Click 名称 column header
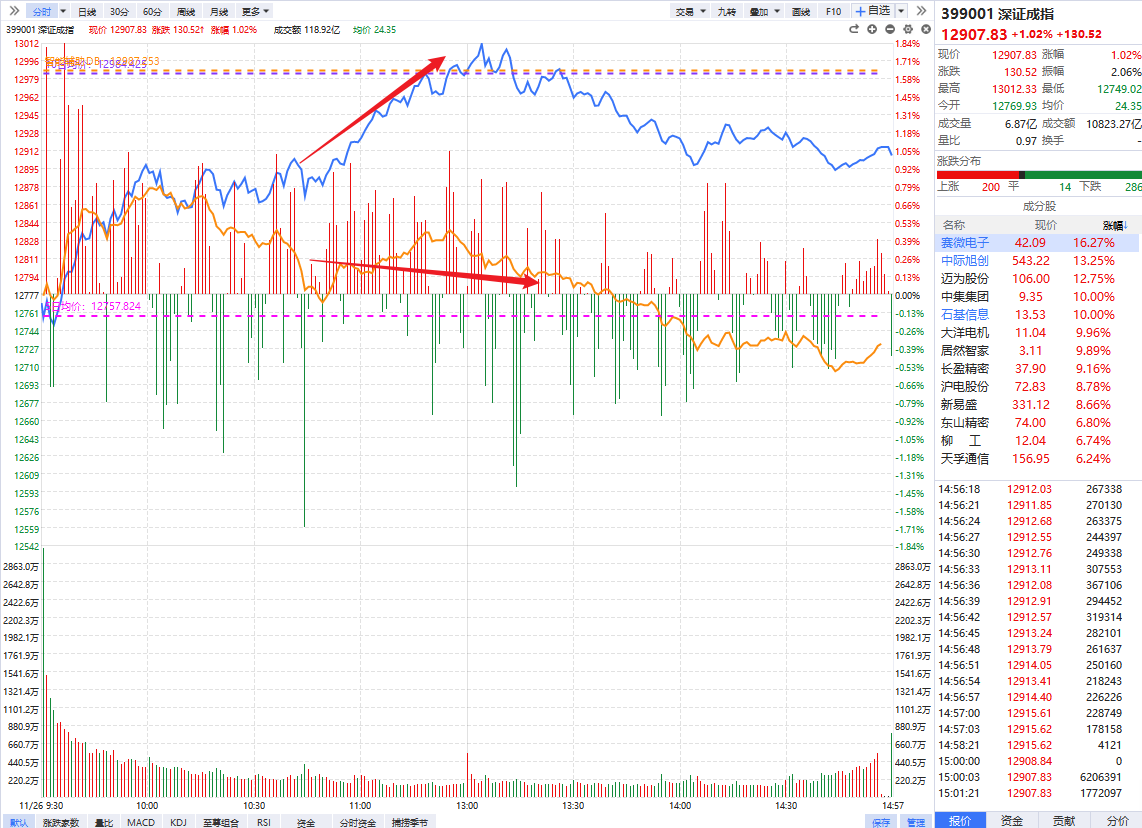The height and width of the screenshot is (828, 1142). (953, 225)
